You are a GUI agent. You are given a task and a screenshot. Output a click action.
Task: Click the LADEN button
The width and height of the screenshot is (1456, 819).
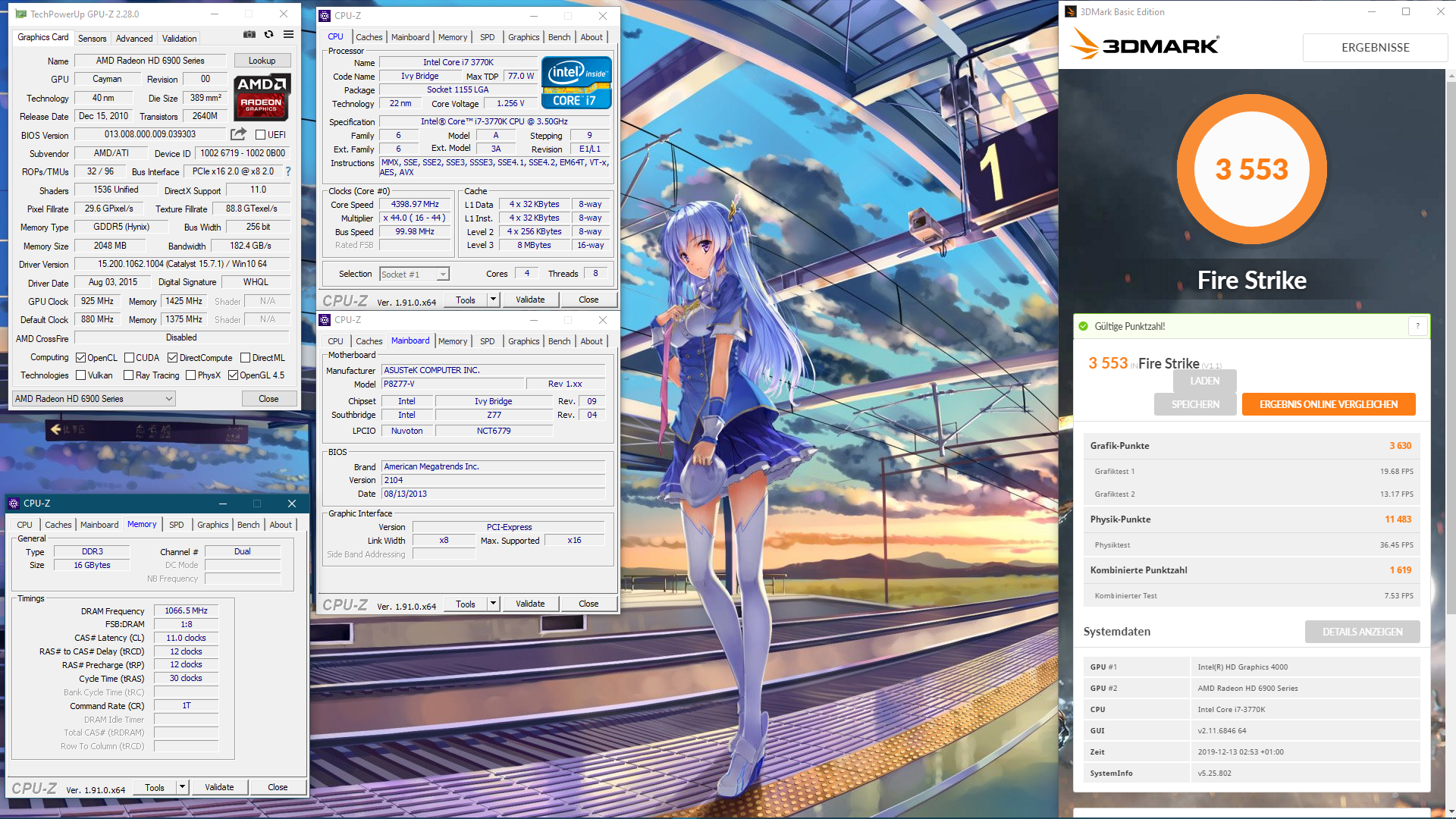(x=1204, y=381)
